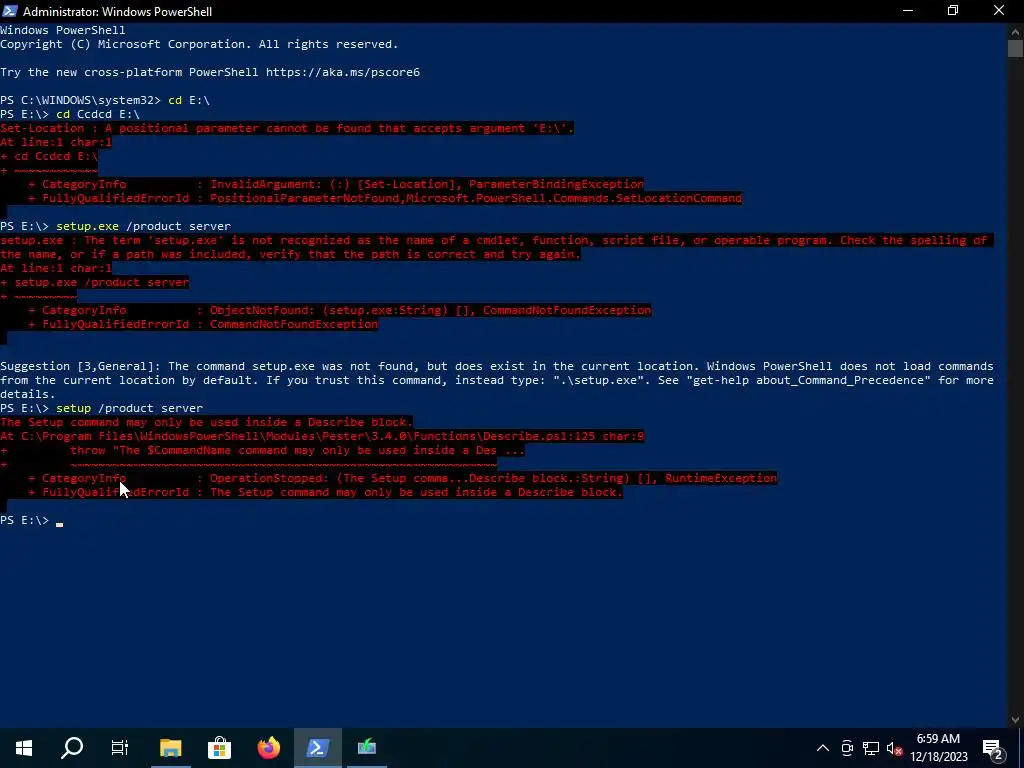The width and height of the screenshot is (1024, 768).
Task: Click the vertical scrollbar thumb
Action: click(1015, 48)
